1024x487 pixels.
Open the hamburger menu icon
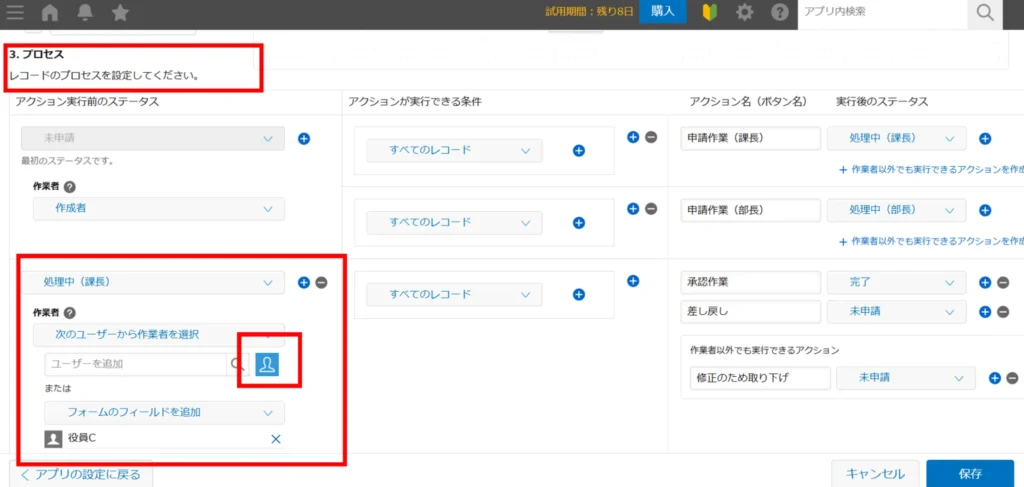click(15, 13)
